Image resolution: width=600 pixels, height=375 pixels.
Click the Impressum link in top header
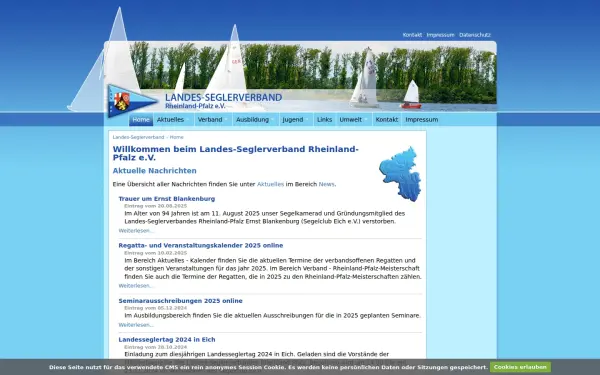(440, 35)
